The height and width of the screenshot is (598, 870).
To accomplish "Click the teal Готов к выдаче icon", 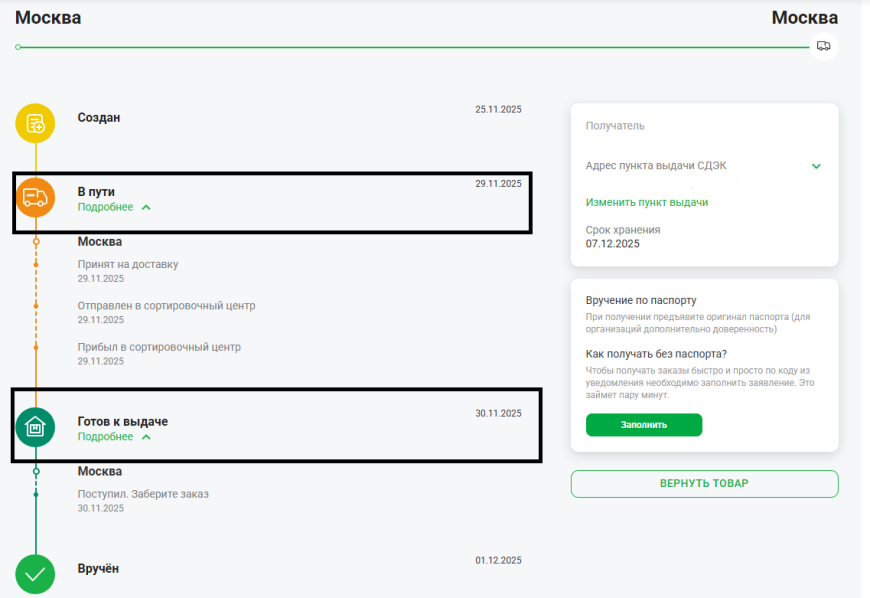I will pyautogui.click(x=35, y=427).
